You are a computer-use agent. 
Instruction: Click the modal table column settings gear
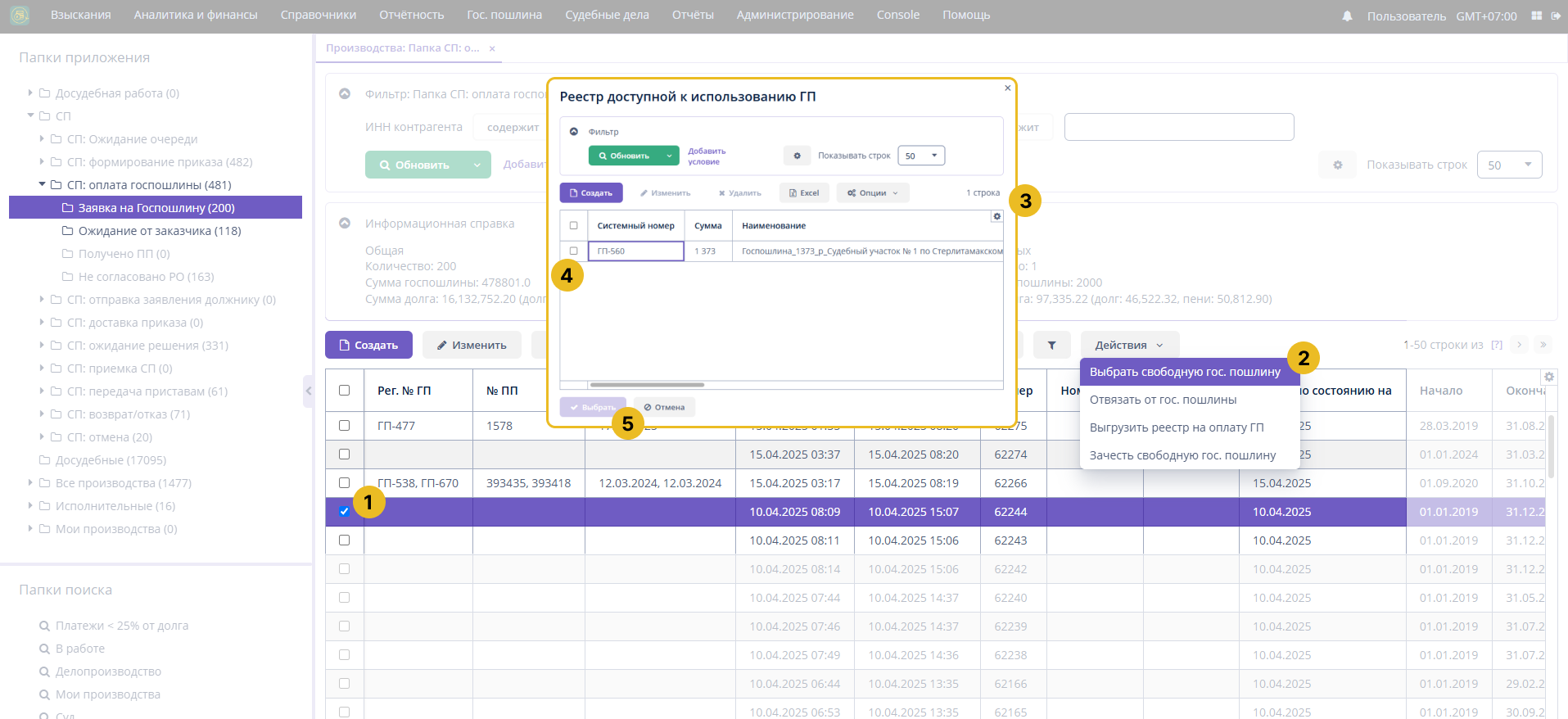[996, 217]
